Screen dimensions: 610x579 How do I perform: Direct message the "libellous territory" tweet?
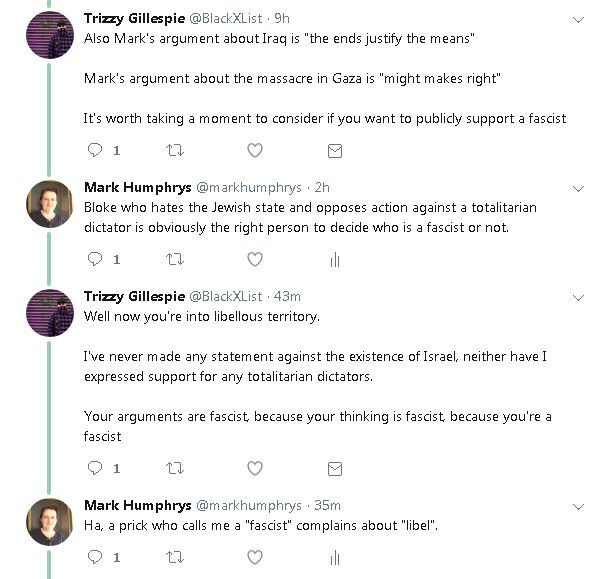coord(335,468)
